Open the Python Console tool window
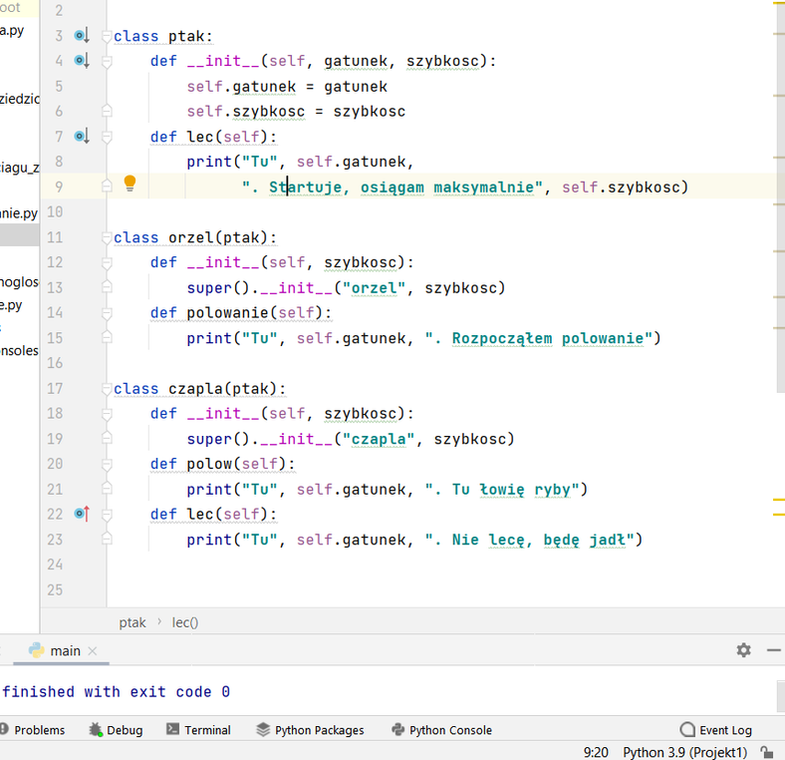Image resolution: width=785 pixels, height=760 pixels. click(442, 730)
